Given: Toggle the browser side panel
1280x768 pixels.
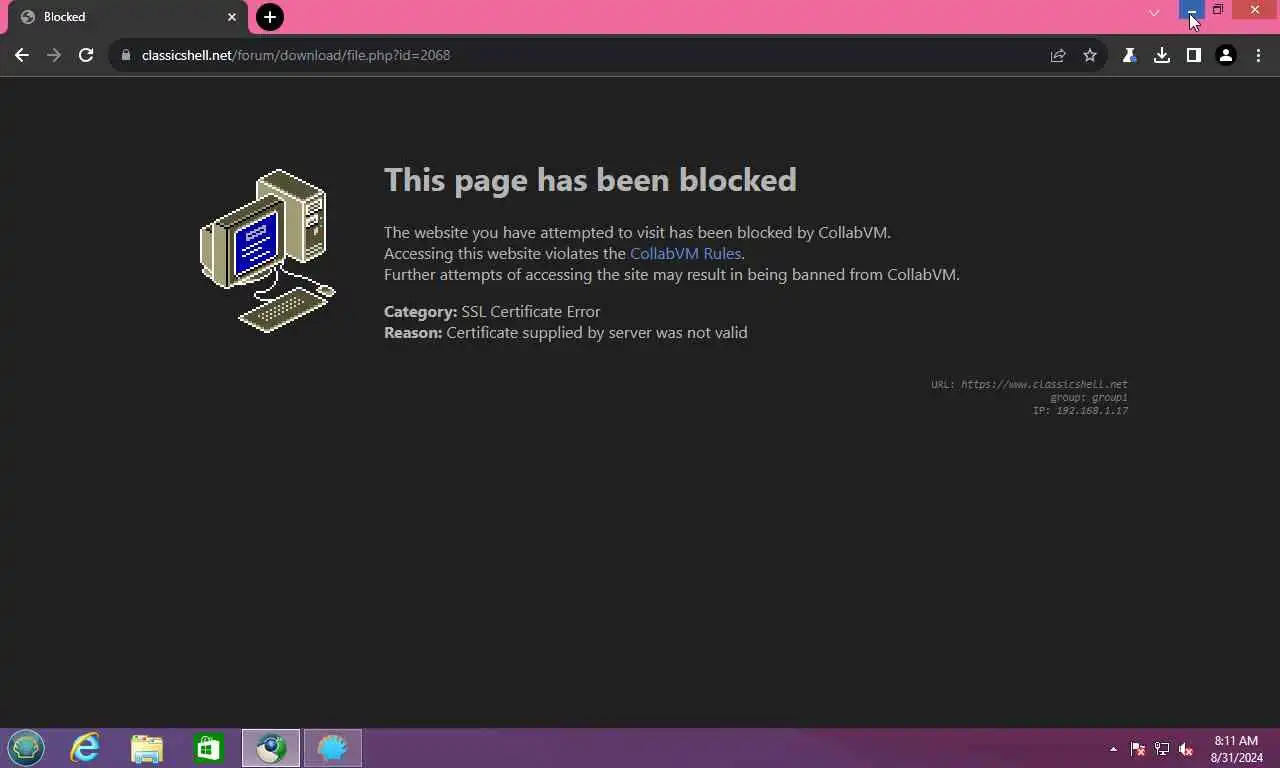Looking at the screenshot, I should click(x=1193, y=55).
